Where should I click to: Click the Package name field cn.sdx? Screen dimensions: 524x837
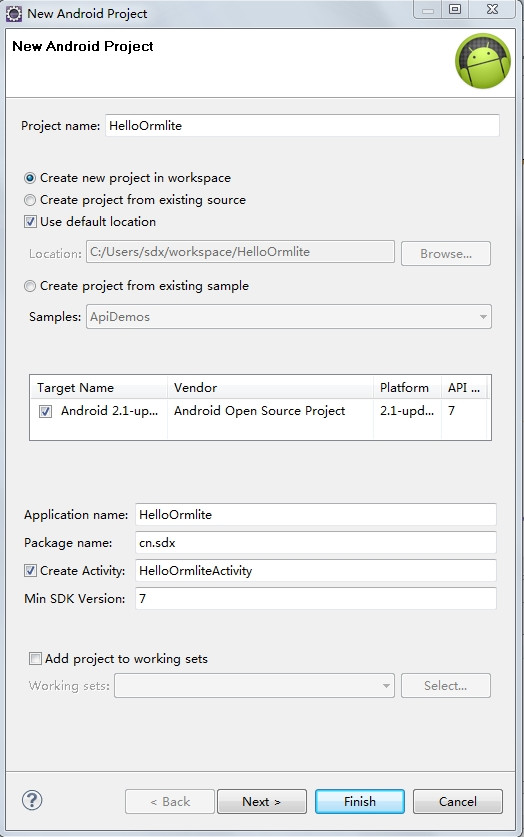(316, 543)
